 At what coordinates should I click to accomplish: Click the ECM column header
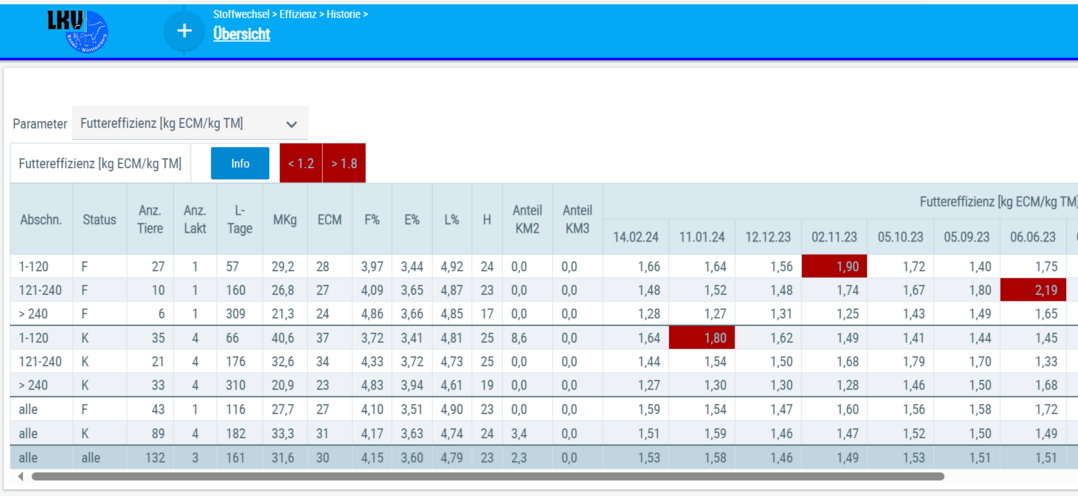(x=329, y=218)
